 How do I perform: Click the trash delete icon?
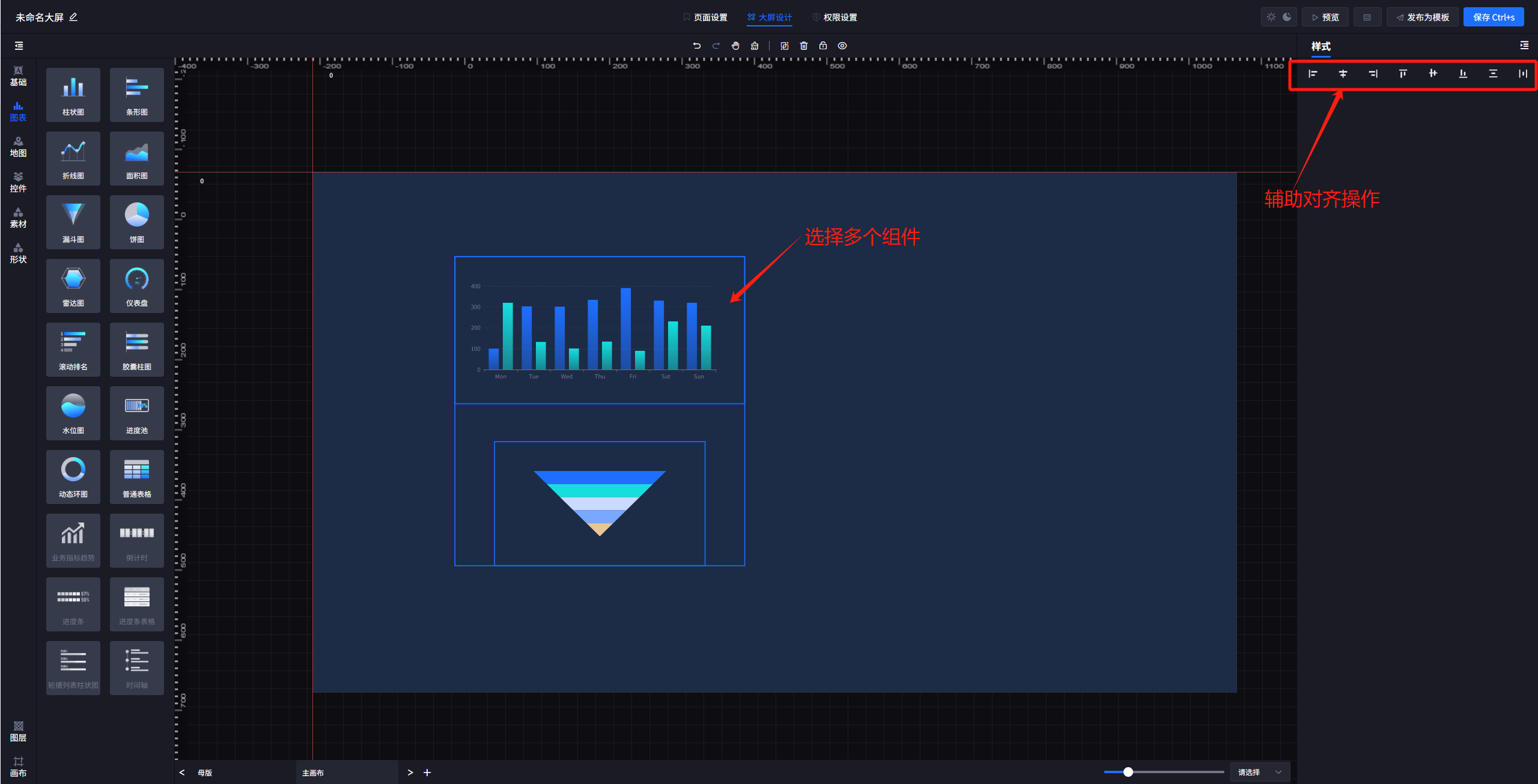pos(804,46)
